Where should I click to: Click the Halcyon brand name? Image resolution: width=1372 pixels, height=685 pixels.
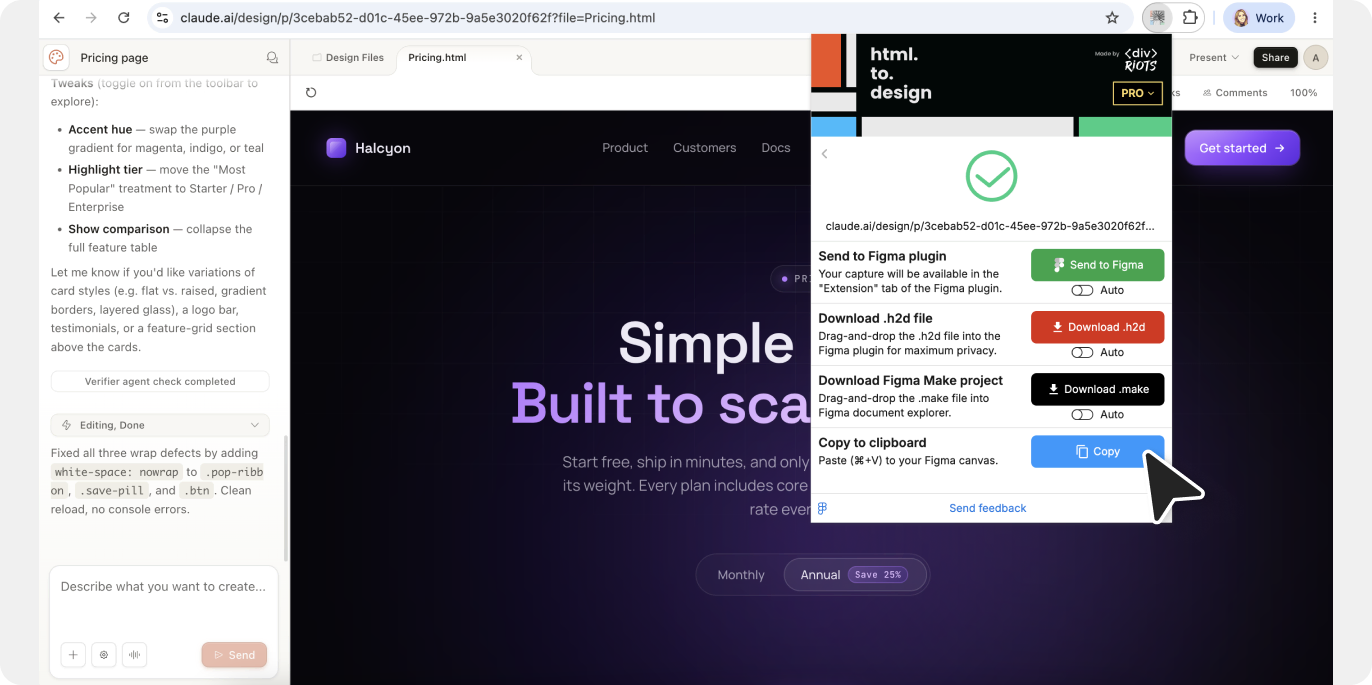point(383,148)
